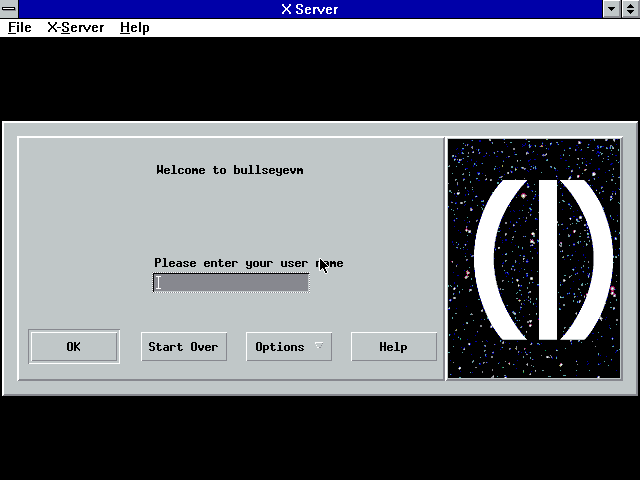
Task: Click the Help button in the login dialog
Action: click(393, 347)
